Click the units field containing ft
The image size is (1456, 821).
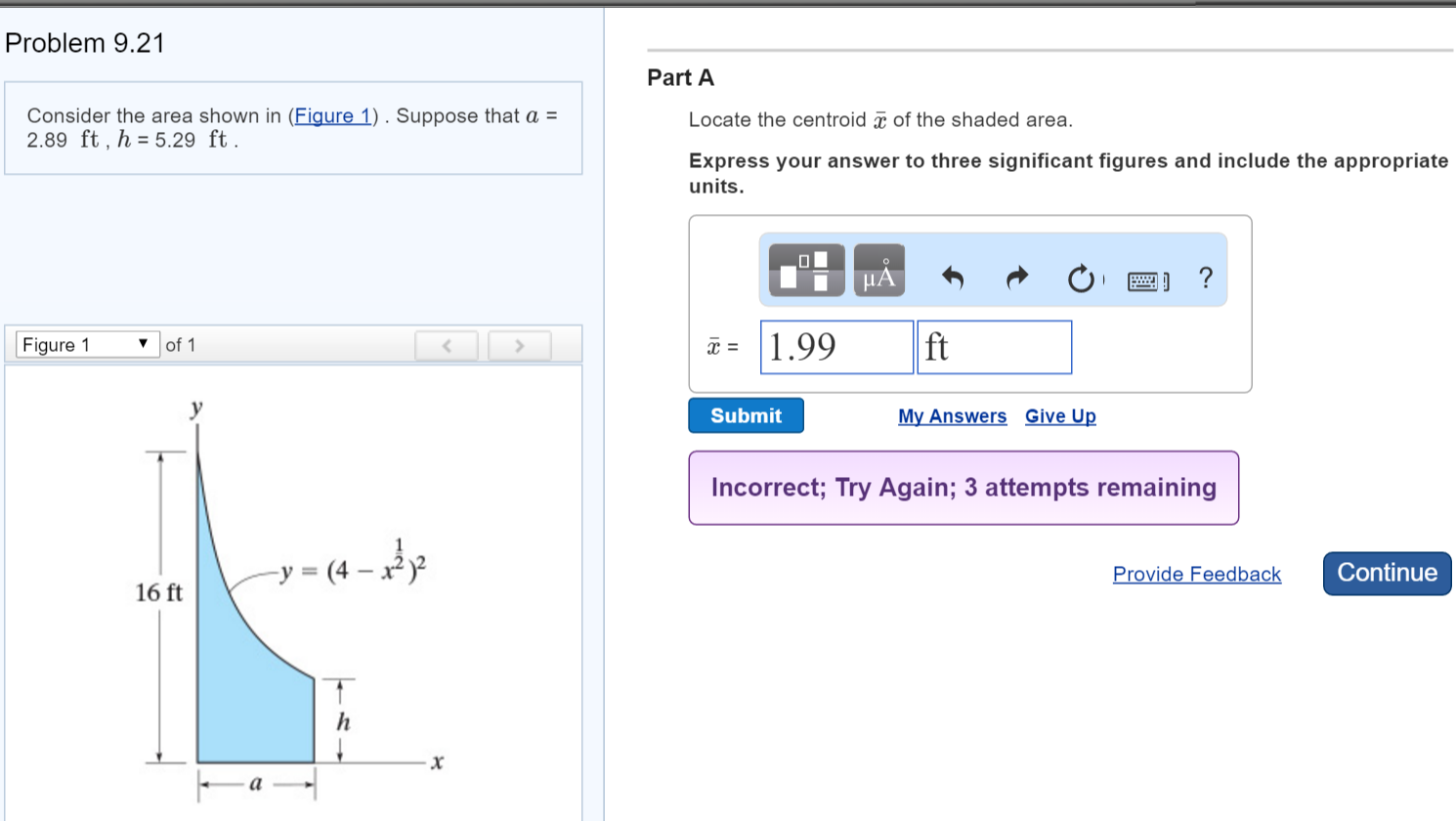(x=995, y=347)
